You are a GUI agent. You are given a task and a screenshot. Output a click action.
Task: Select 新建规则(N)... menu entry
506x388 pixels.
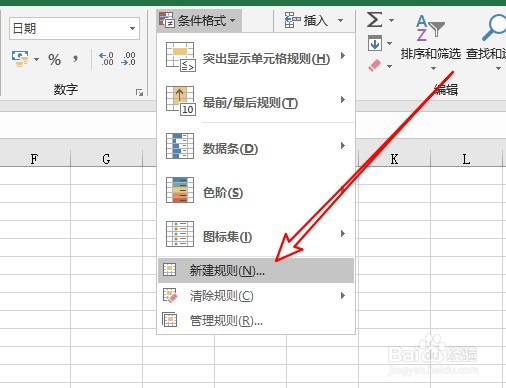coord(256,270)
